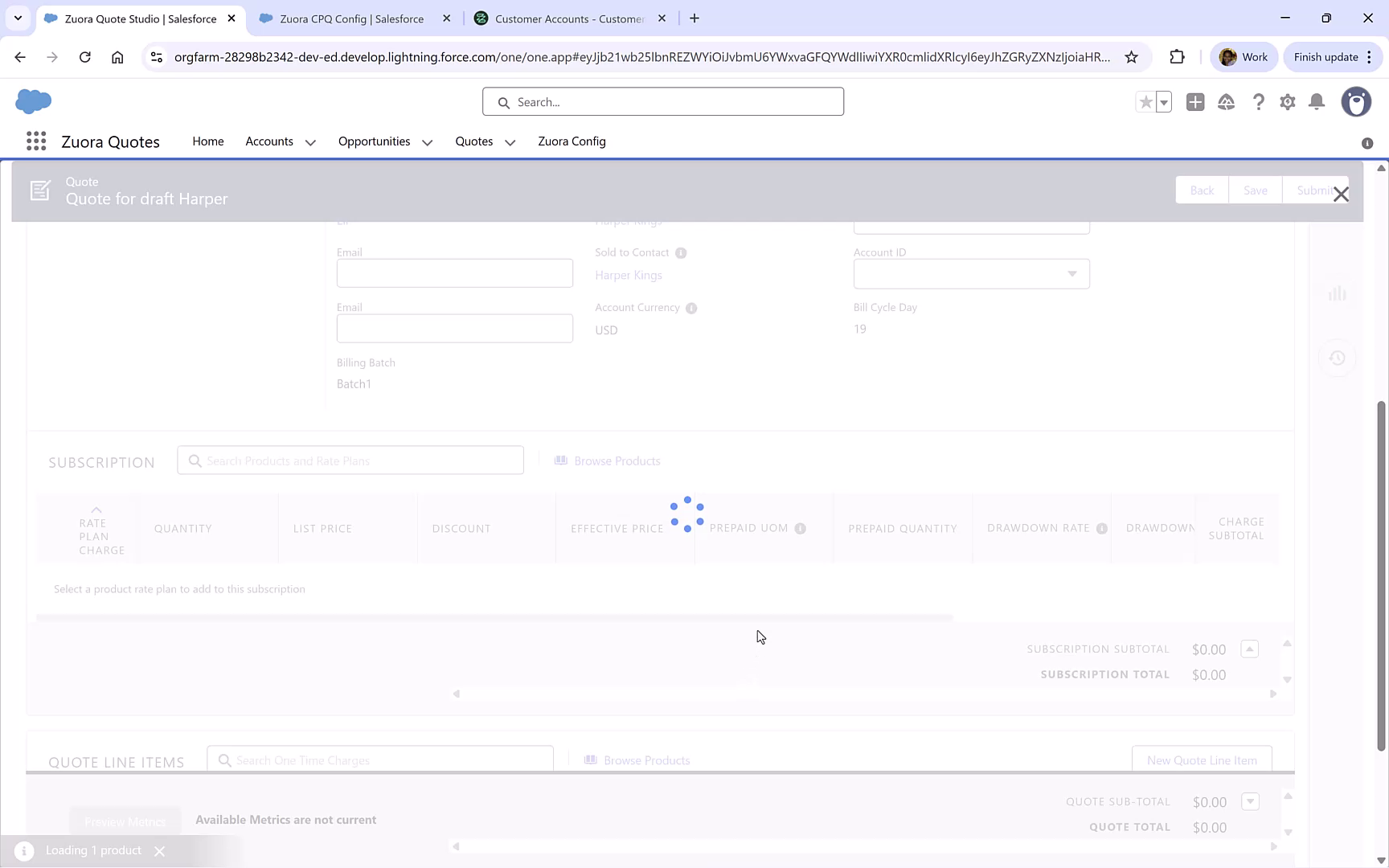The height and width of the screenshot is (868, 1389).
Task: Click in the Search One Time Charges field
Action: 379,759
